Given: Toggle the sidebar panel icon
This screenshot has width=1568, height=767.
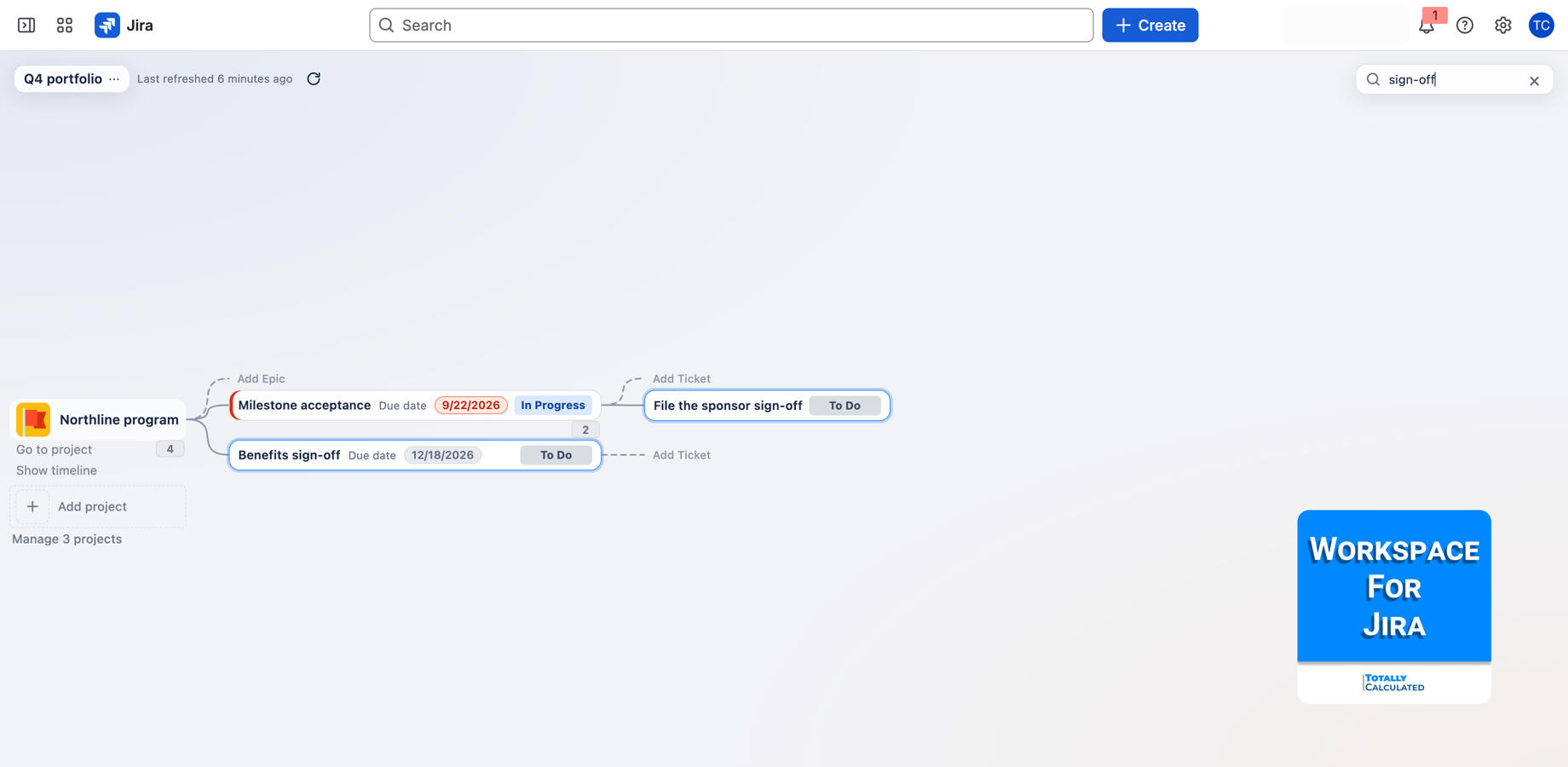Looking at the screenshot, I should click(x=26, y=25).
